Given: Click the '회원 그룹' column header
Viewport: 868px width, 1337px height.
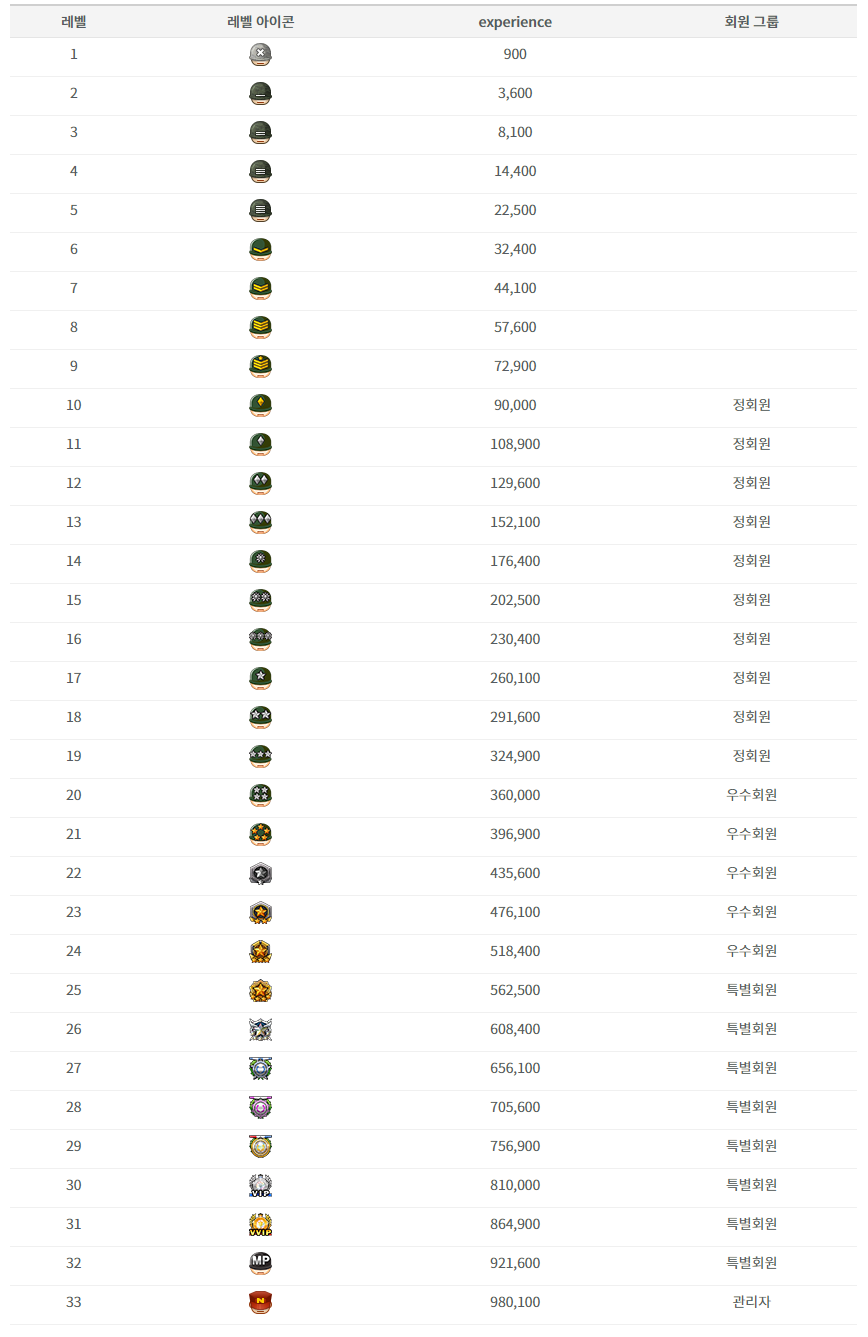Looking at the screenshot, I should pos(752,22).
